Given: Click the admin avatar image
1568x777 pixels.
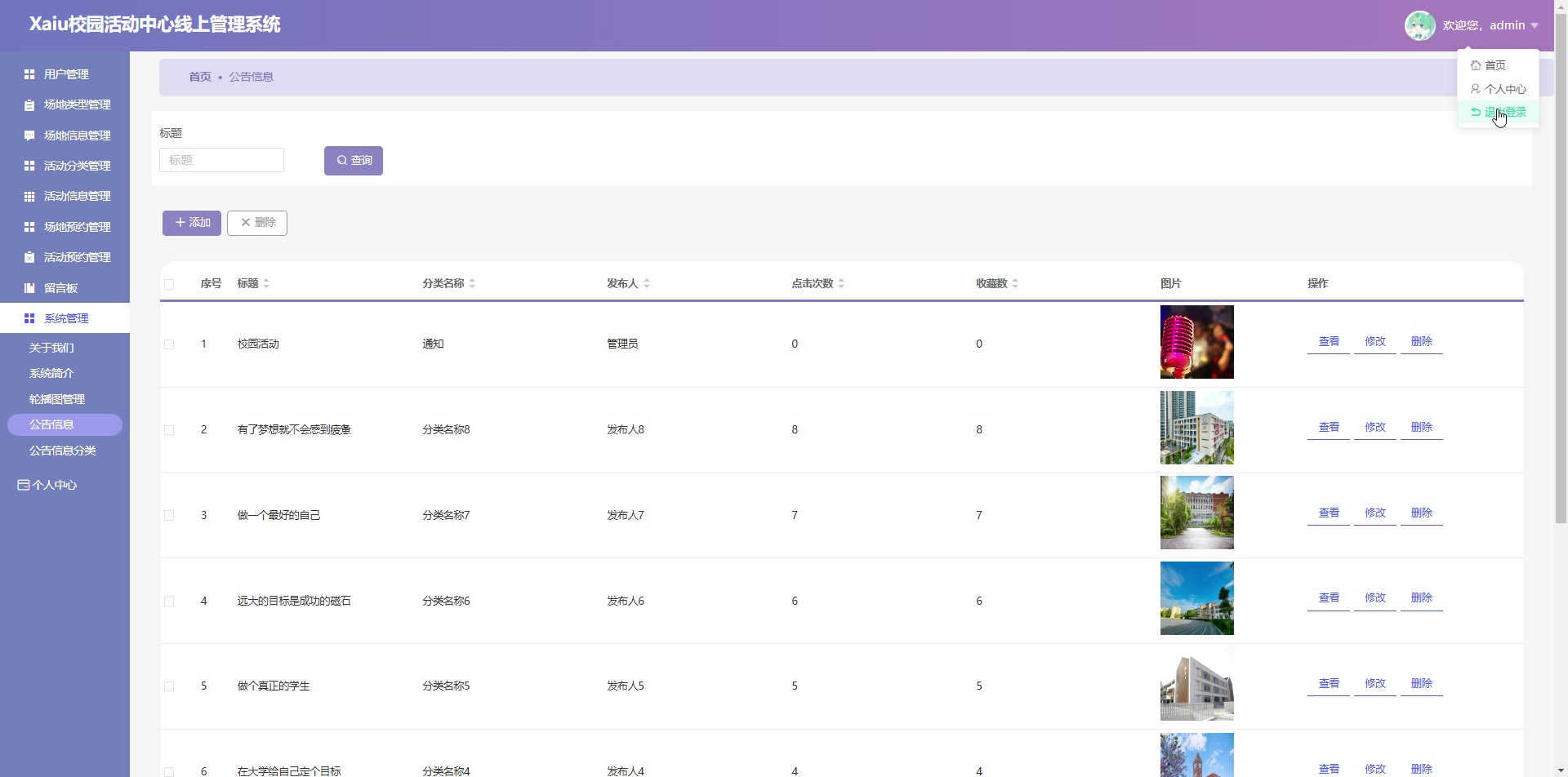Looking at the screenshot, I should [x=1419, y=25].
